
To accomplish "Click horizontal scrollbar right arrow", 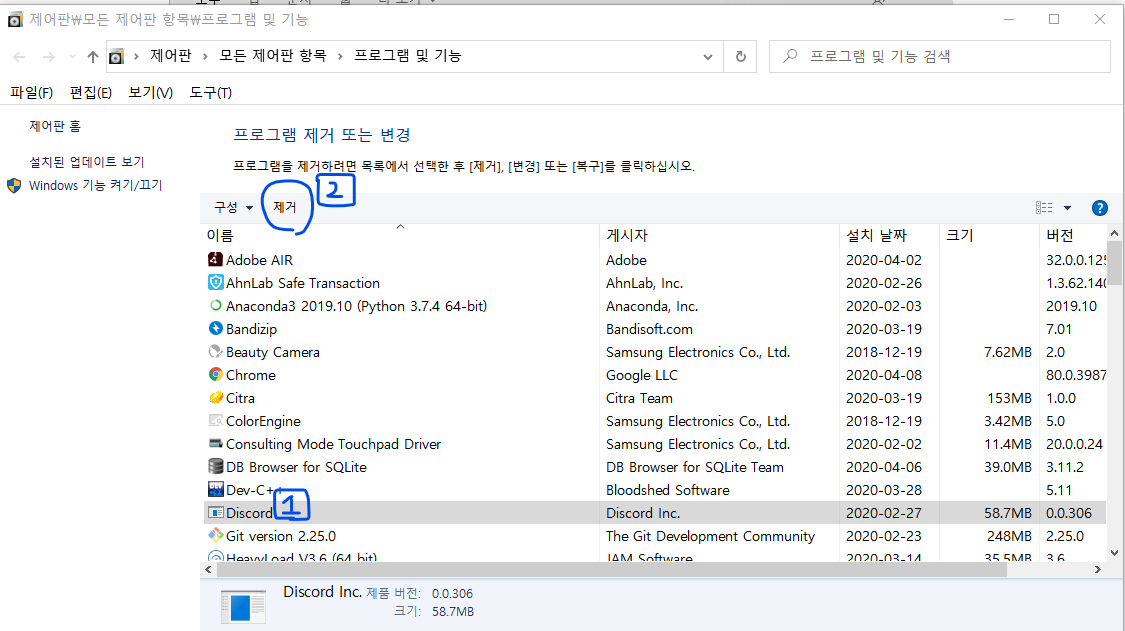I will (x=1098, y=569).
